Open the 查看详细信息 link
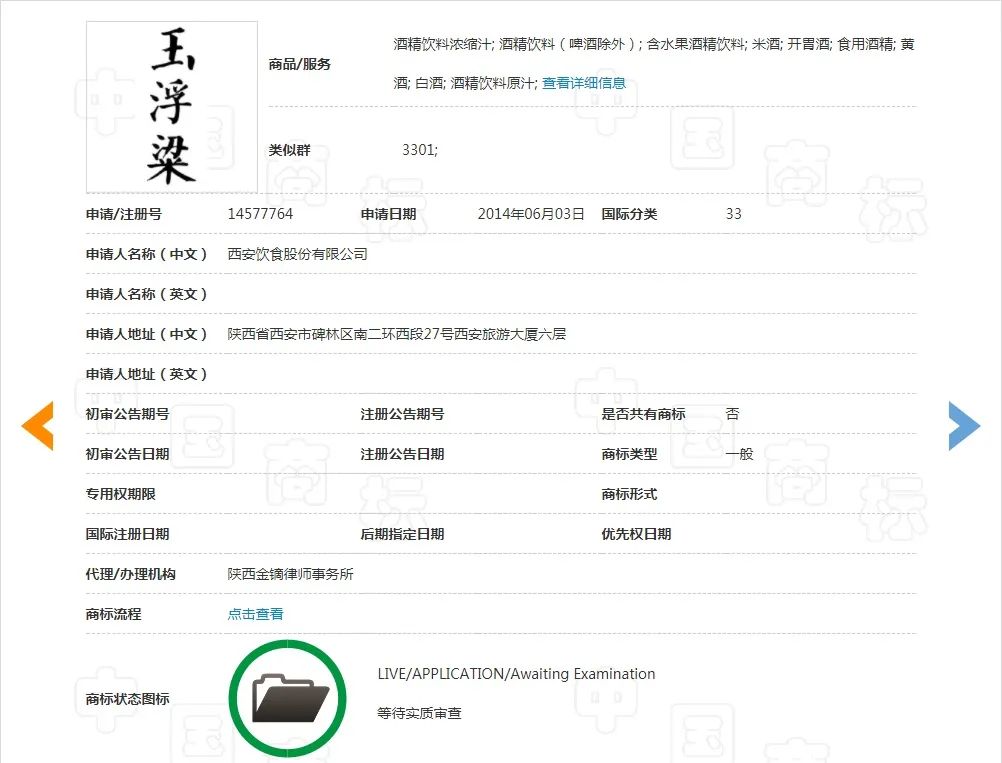1002x763 pixels. click(584, 83)
